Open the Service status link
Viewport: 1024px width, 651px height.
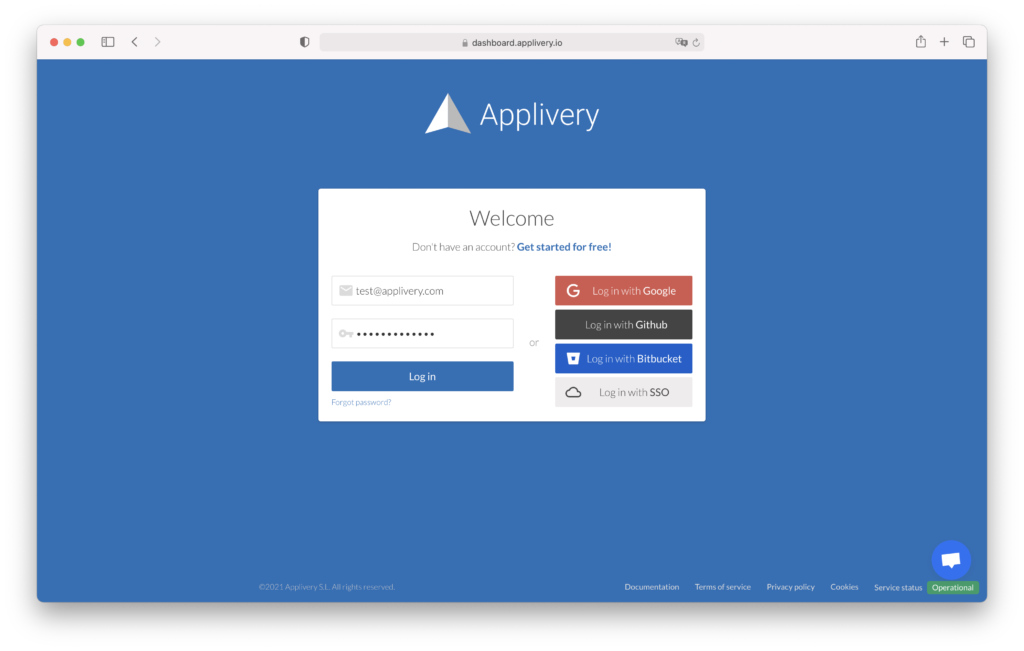[x=898, y=588]
